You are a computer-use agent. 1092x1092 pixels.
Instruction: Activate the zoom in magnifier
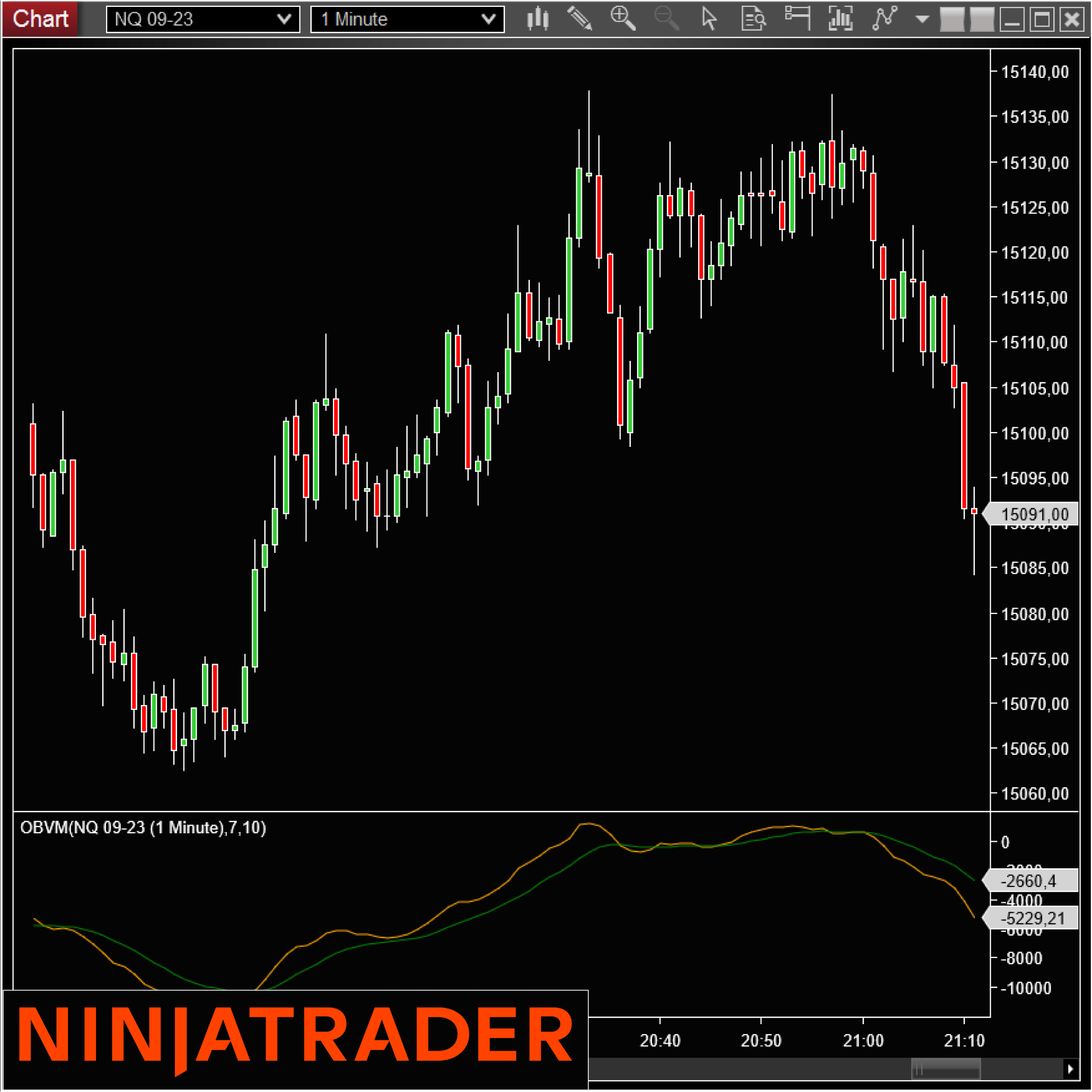coord(623,19)
